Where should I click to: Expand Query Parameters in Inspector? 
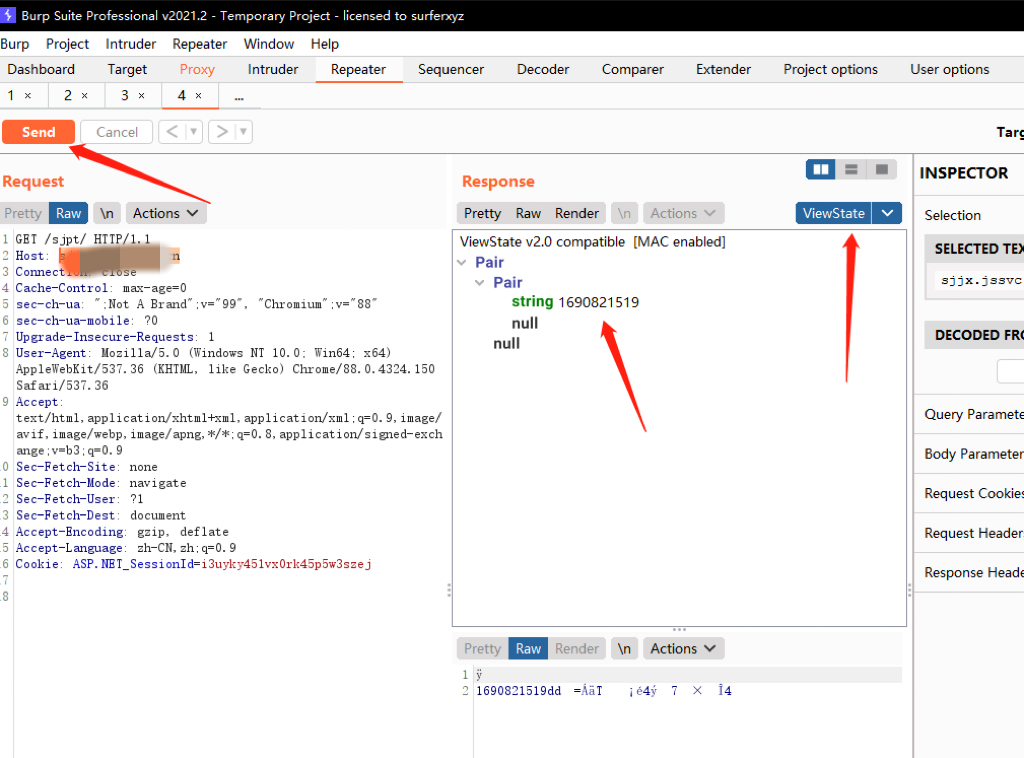969,414
